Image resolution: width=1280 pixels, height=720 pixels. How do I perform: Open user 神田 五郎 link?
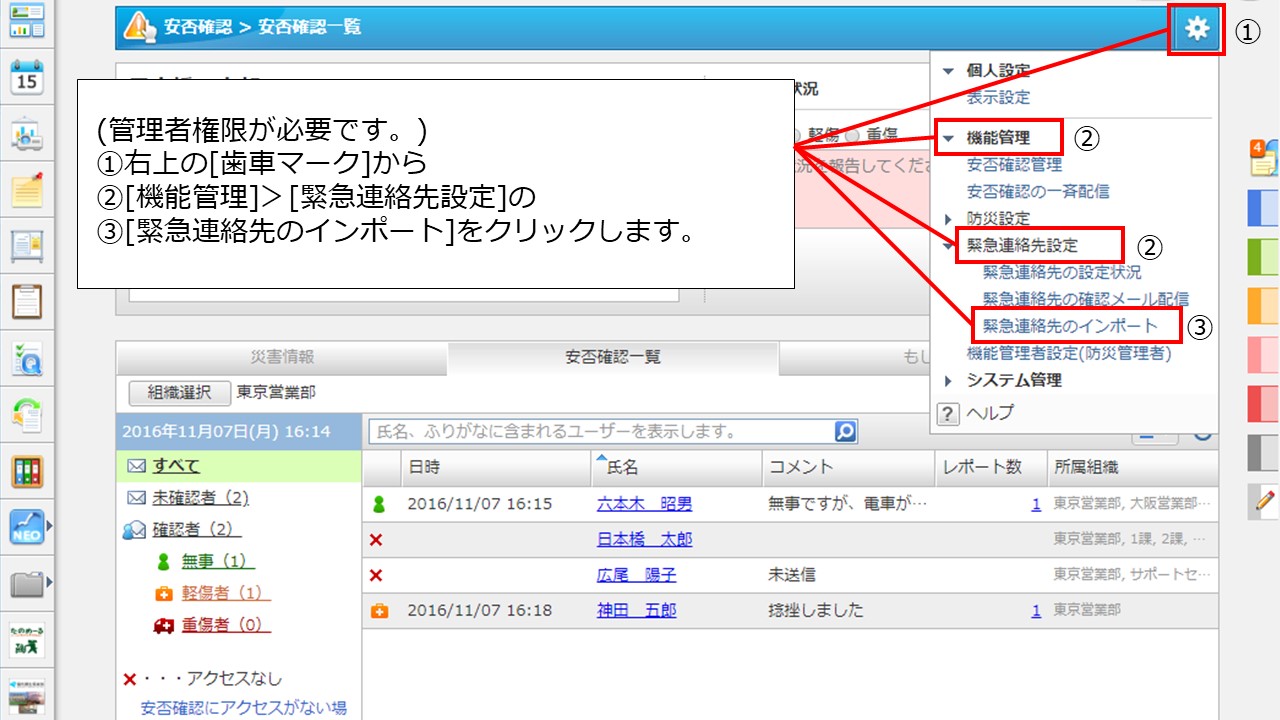(x=636, y=610)
